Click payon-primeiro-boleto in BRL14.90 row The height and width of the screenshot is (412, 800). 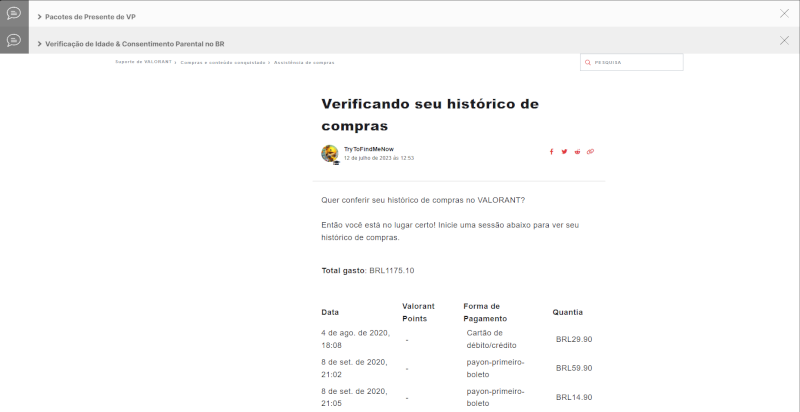pyautogui.click(x=495, y=397)
